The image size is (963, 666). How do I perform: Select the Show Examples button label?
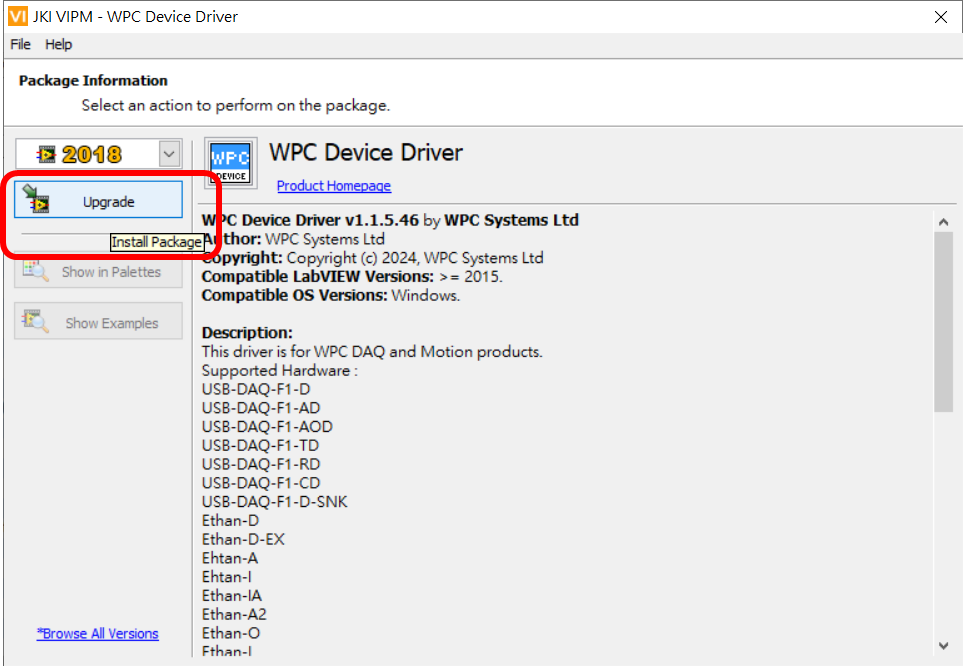[x=112, y=323]
